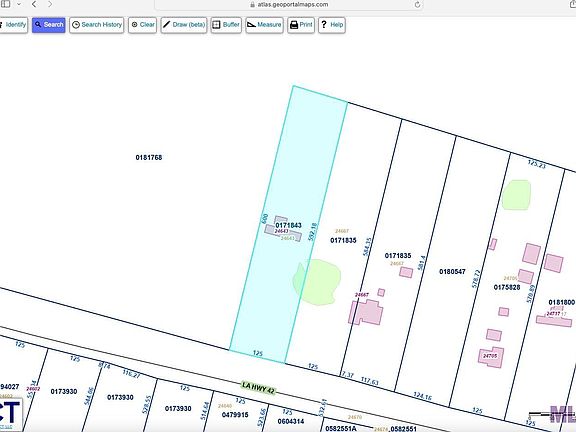Choose the Measure tool
Screen dimensions: 576x432
(264, 25)
